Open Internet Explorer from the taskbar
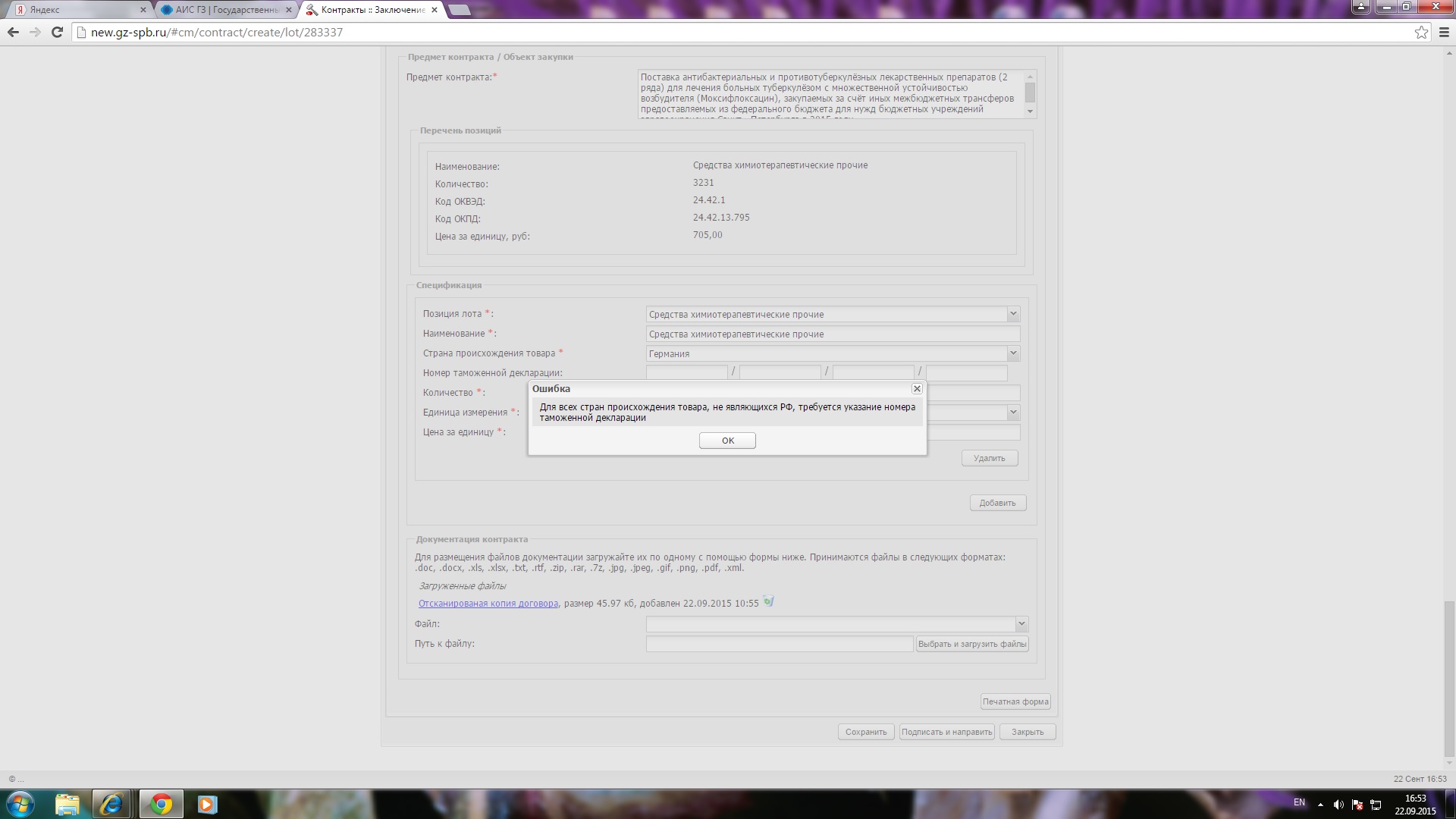This screenshot has height=819, width=1456. point(112,804)
